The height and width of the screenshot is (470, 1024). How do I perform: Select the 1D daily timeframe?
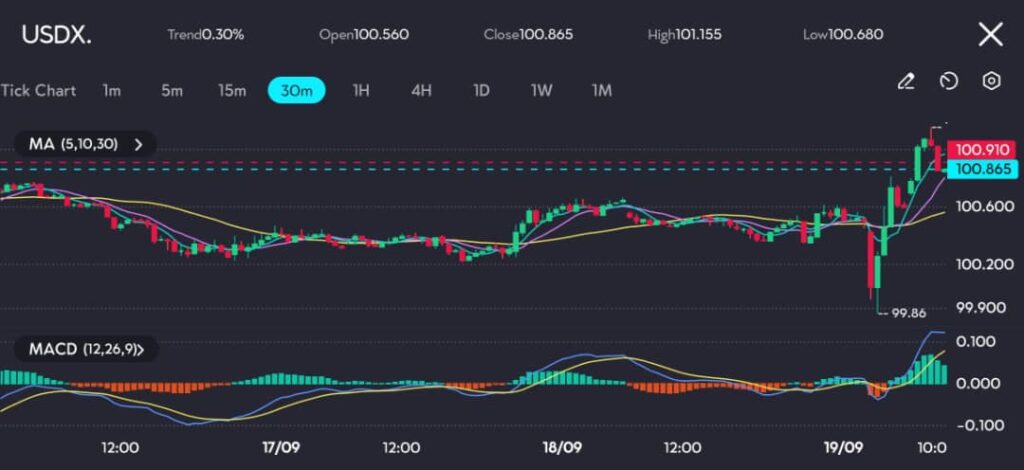481,90
